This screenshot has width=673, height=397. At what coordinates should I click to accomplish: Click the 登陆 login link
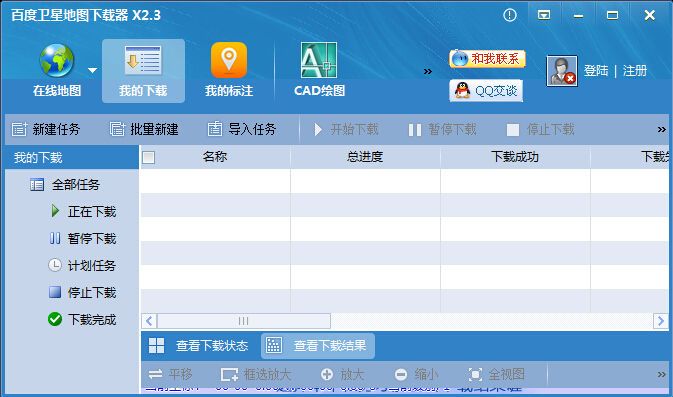pyautogui.click(x=596, y=70)
